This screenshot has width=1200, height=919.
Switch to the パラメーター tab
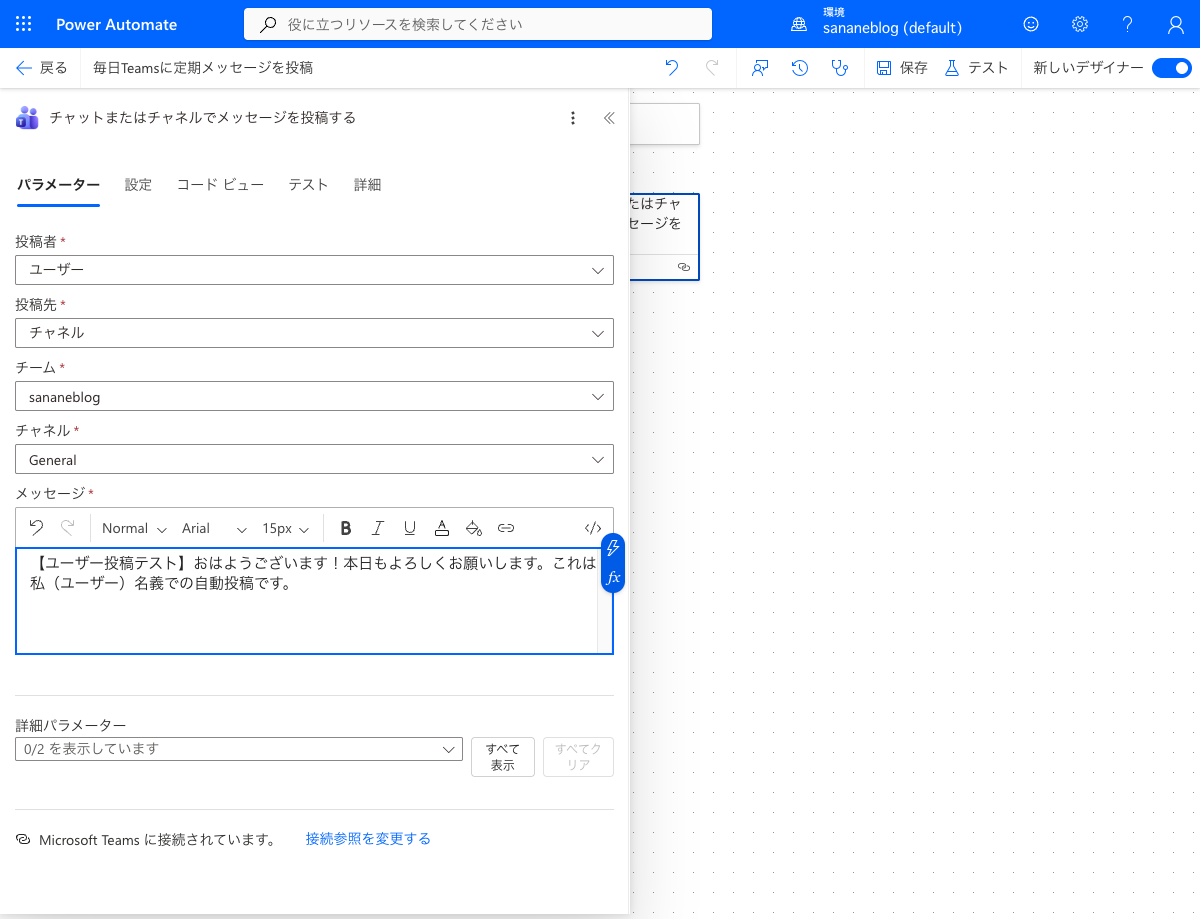click(58, 185)
